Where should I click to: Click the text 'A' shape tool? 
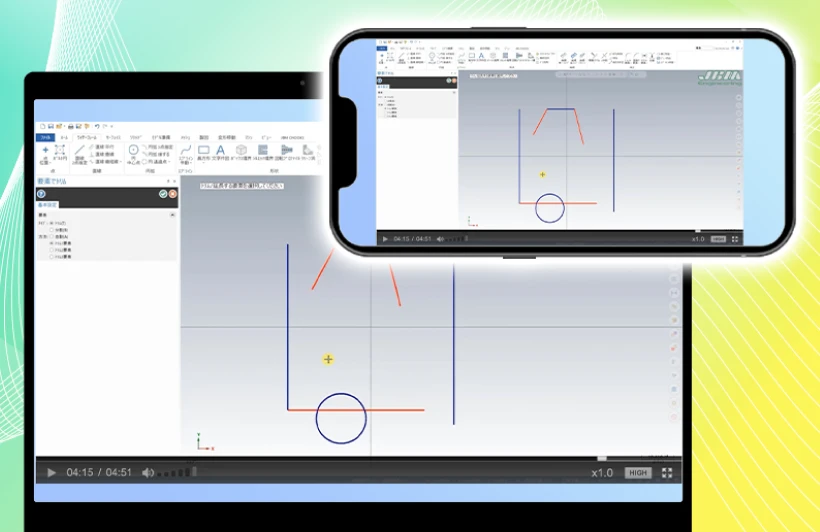click(221, 150)
